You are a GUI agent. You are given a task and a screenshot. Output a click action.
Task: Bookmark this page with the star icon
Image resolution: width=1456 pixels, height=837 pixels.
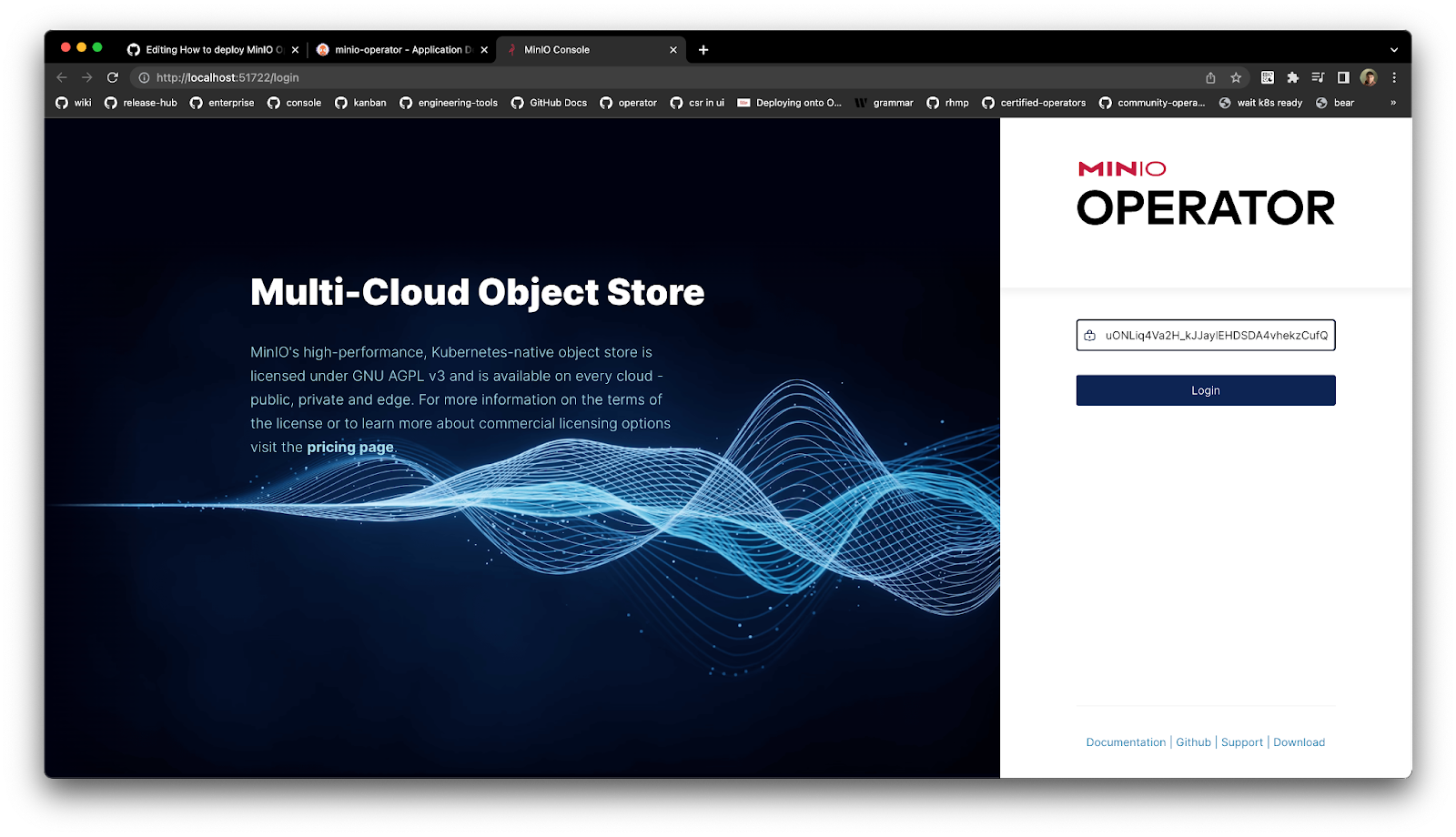(x=1236, y=77)
